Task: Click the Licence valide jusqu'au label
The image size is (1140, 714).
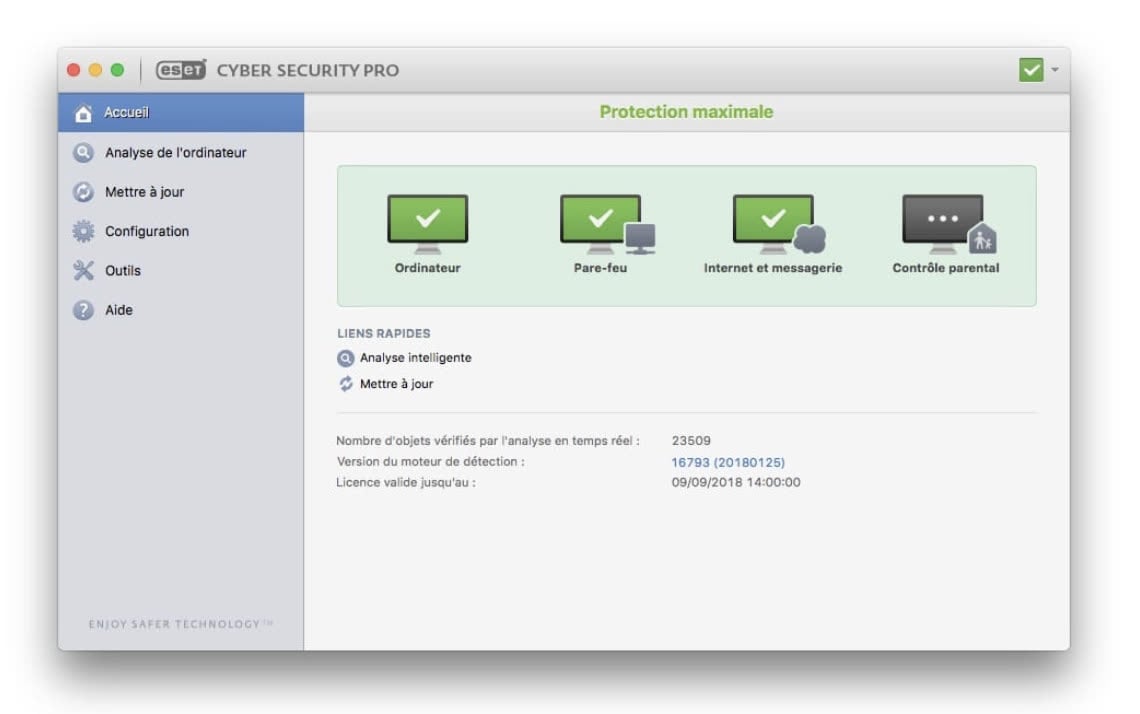Action: (406, 482)
